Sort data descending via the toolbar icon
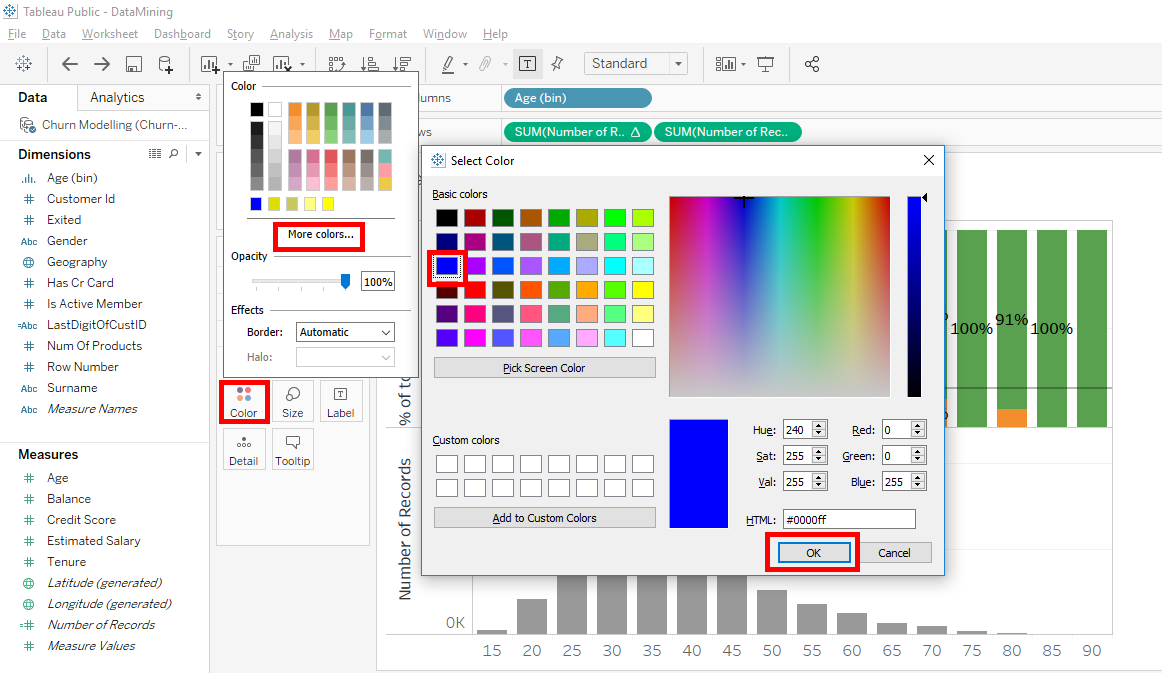The image size is (1162, 673). [x=402, y=64]
